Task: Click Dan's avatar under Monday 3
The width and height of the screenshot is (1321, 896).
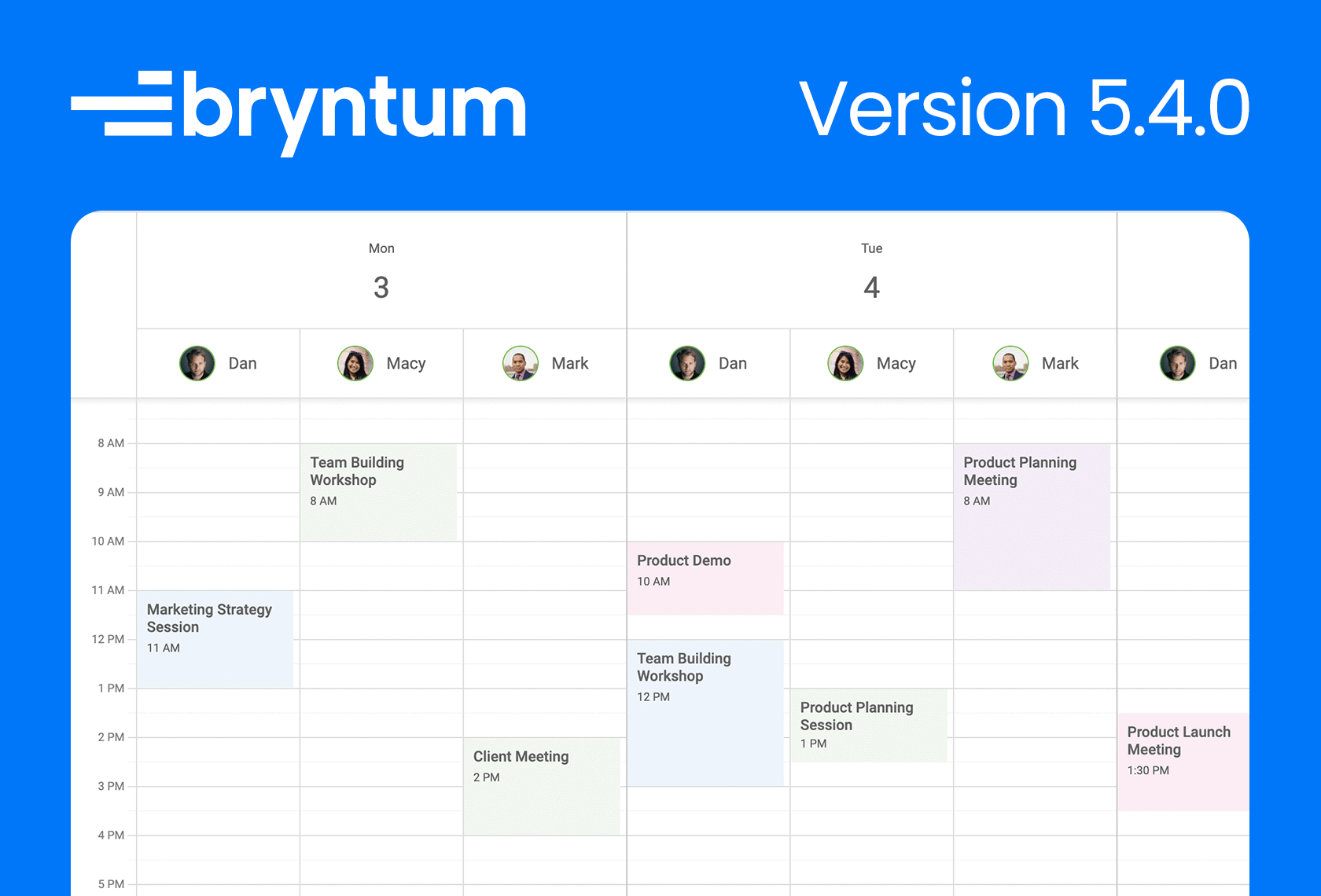Action: pyautogui.click(x=197, y=363)
